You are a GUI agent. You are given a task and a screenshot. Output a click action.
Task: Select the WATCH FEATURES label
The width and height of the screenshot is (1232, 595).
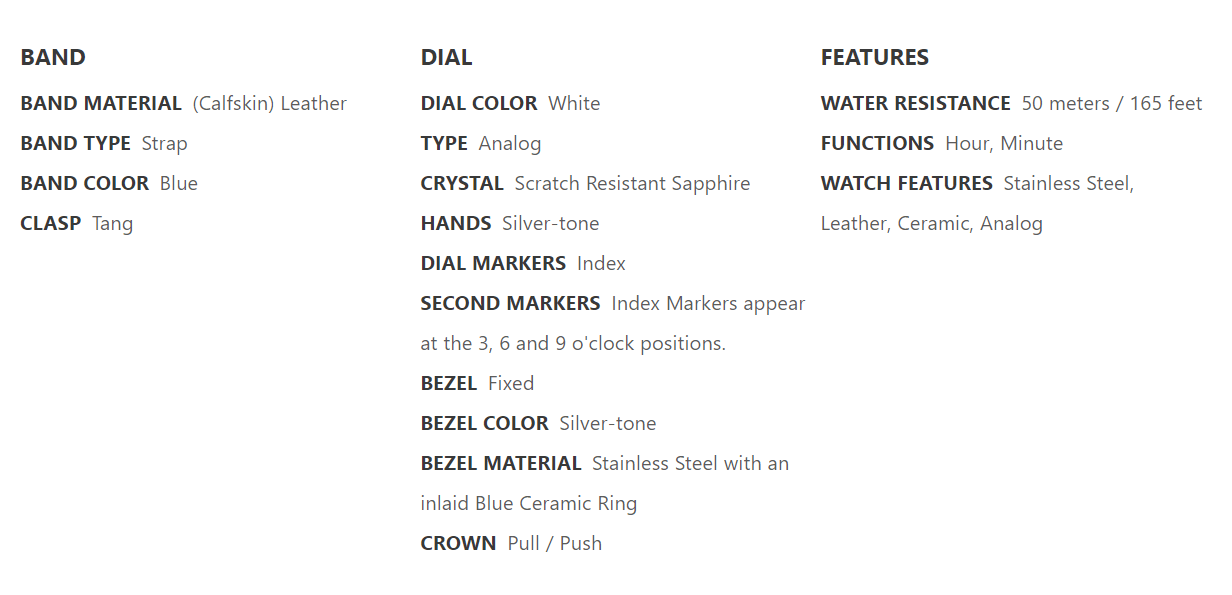(x=906, y=183)
